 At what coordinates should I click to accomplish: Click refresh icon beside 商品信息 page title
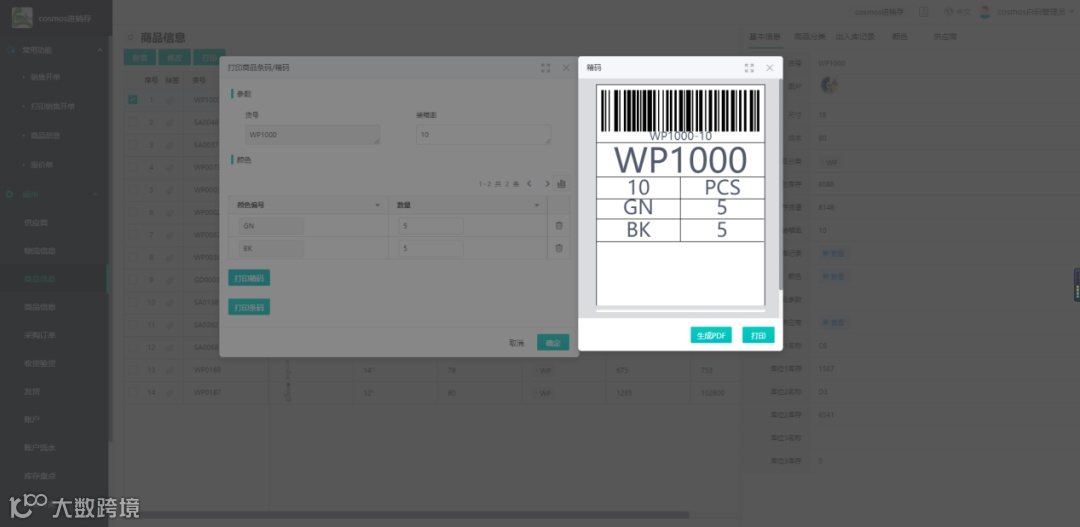[130, 38]
